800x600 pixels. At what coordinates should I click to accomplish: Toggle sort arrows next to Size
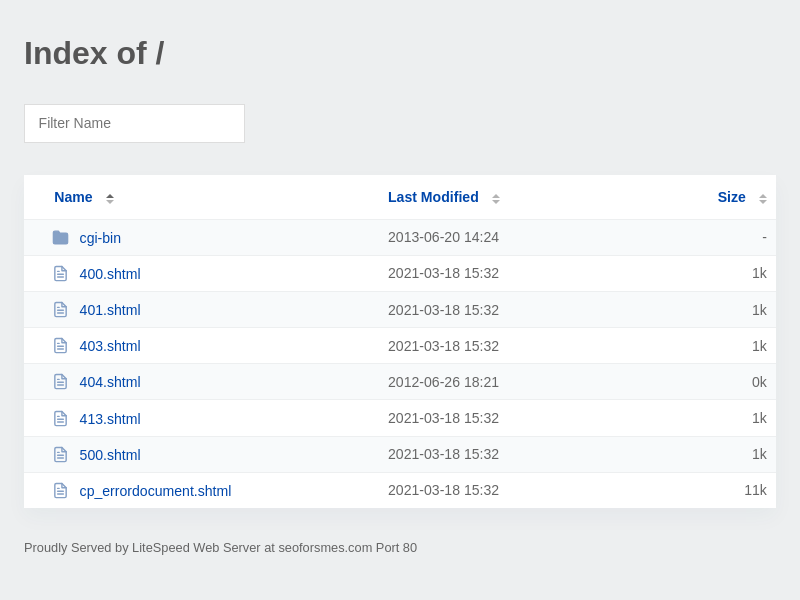[763, 198]
